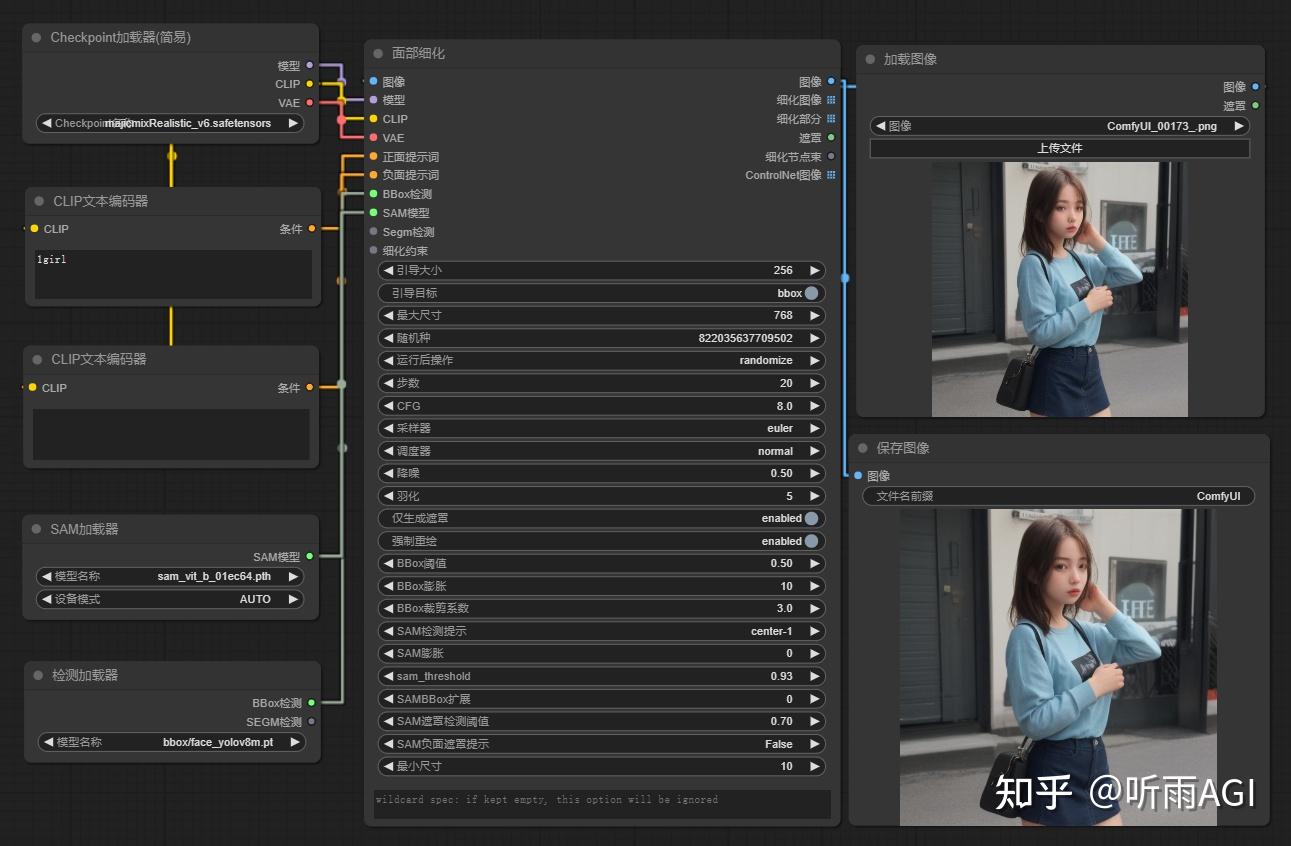Select the majicmixRealistic_v6.safetensors checkpoint widget

[170, 122]
